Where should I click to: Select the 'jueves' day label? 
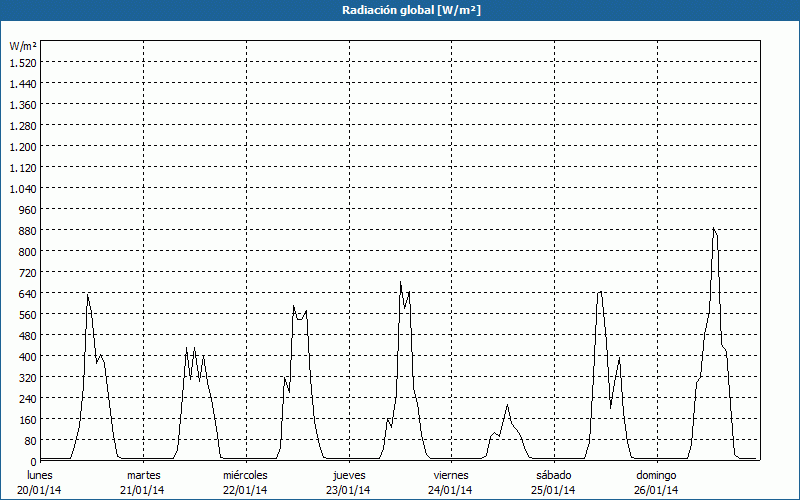click(x=348, y=475)
